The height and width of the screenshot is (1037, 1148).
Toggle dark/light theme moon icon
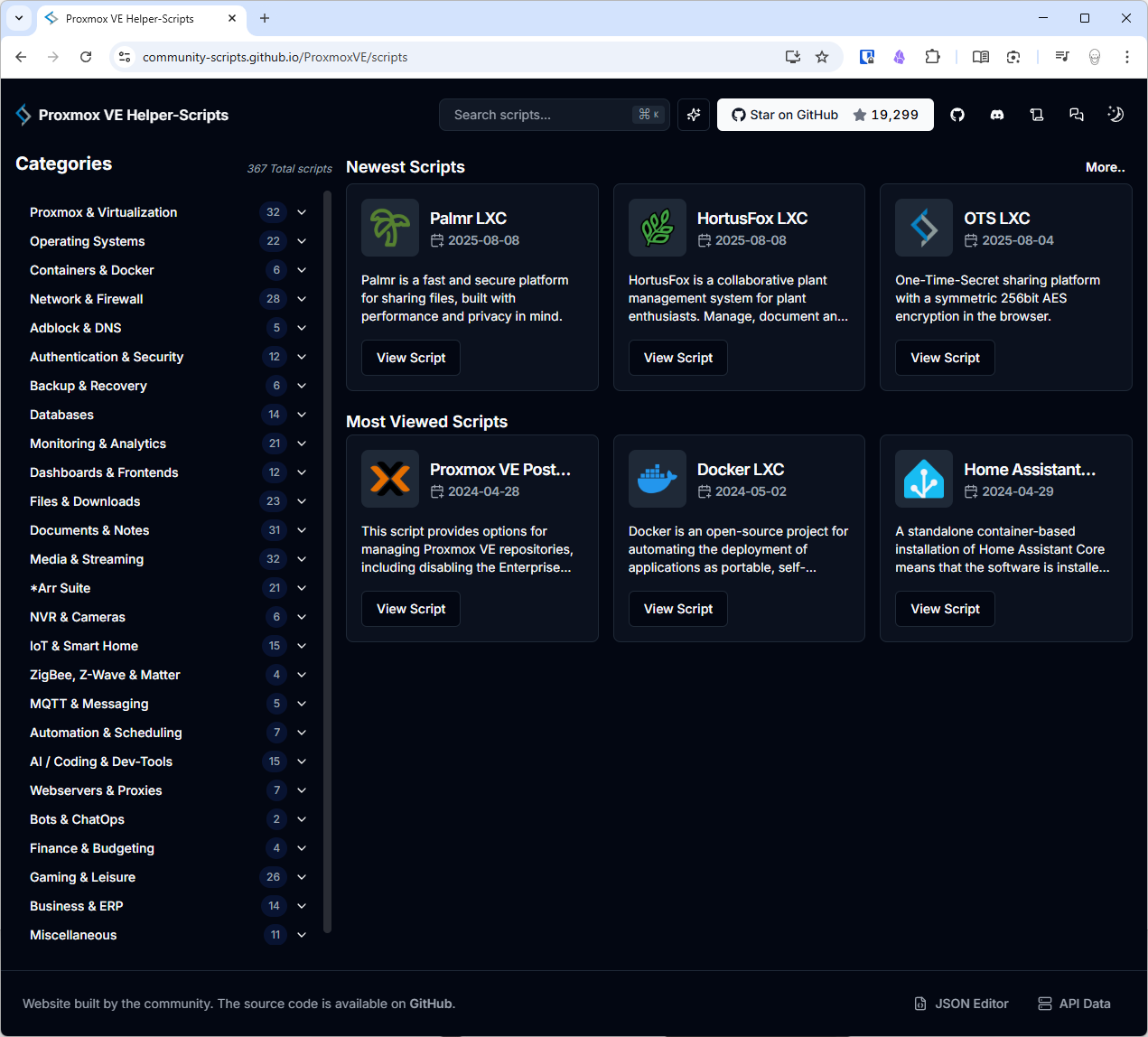point(1116,115)
